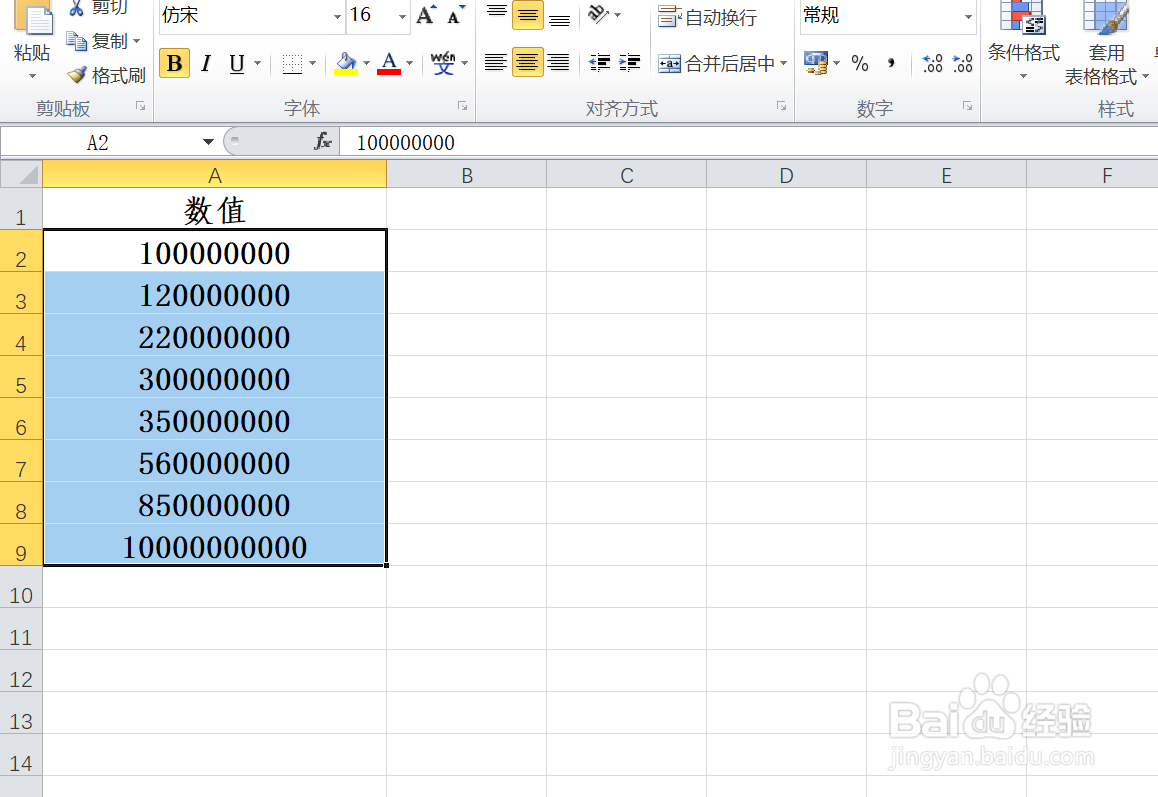Open the 剪贴板 clipboard dialog launcher
The image size is (1158, 797).
[x=140, y=106]
